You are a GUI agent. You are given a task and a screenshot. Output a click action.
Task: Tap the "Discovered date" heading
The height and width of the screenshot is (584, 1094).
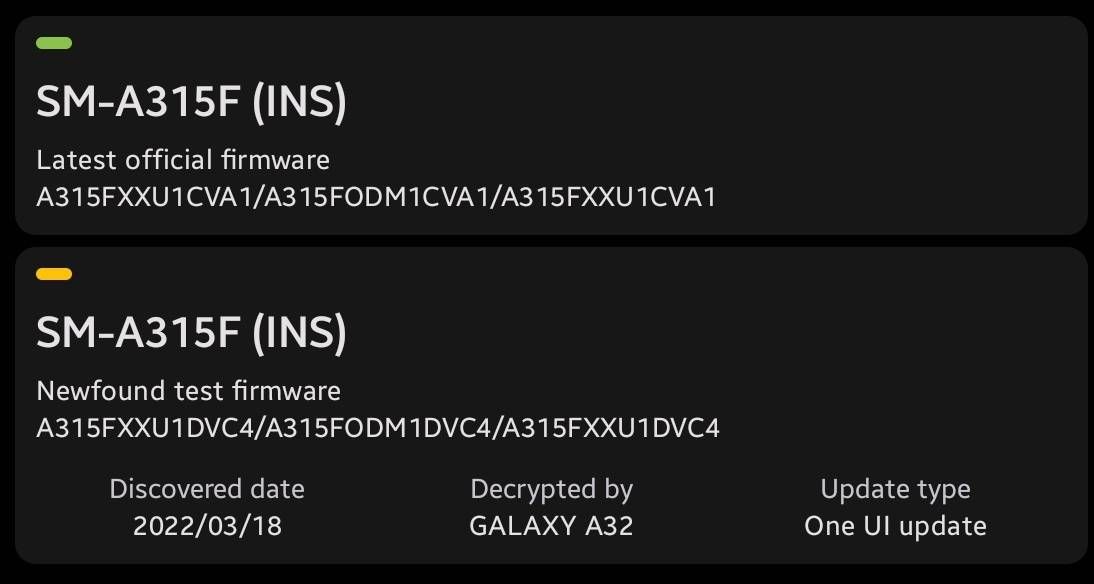(x=207, y=489)
